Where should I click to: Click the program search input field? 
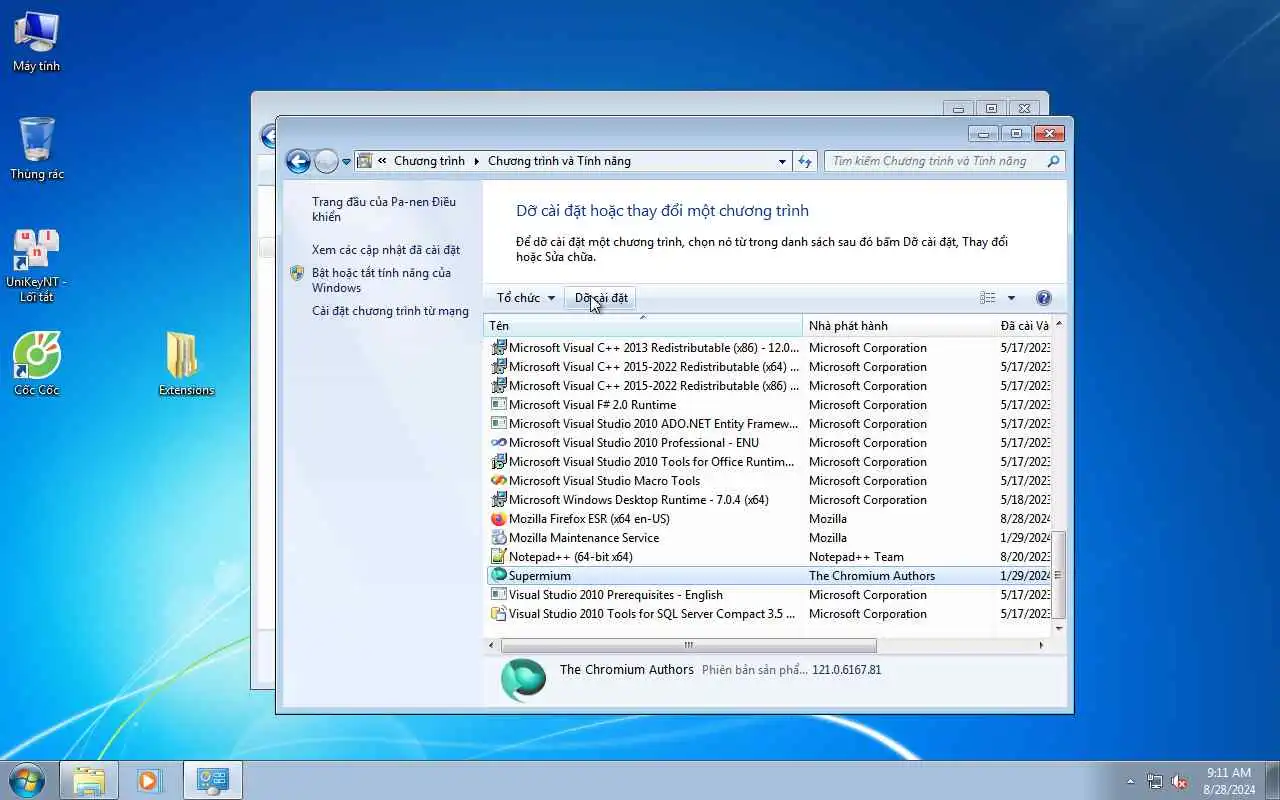934,161
